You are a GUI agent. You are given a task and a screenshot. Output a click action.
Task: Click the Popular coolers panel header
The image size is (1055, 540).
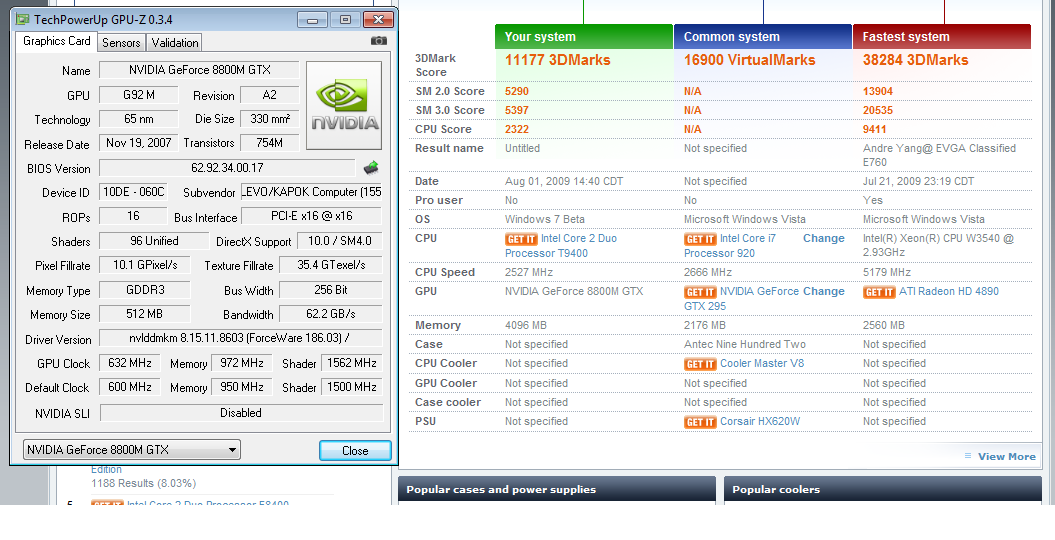pos(882,490)
